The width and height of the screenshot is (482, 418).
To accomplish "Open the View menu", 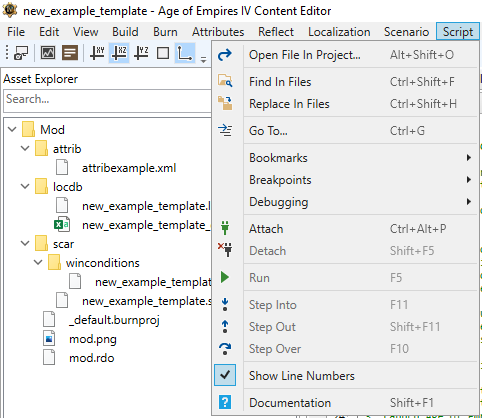I will pyautogui.click(x=86, y=32).
